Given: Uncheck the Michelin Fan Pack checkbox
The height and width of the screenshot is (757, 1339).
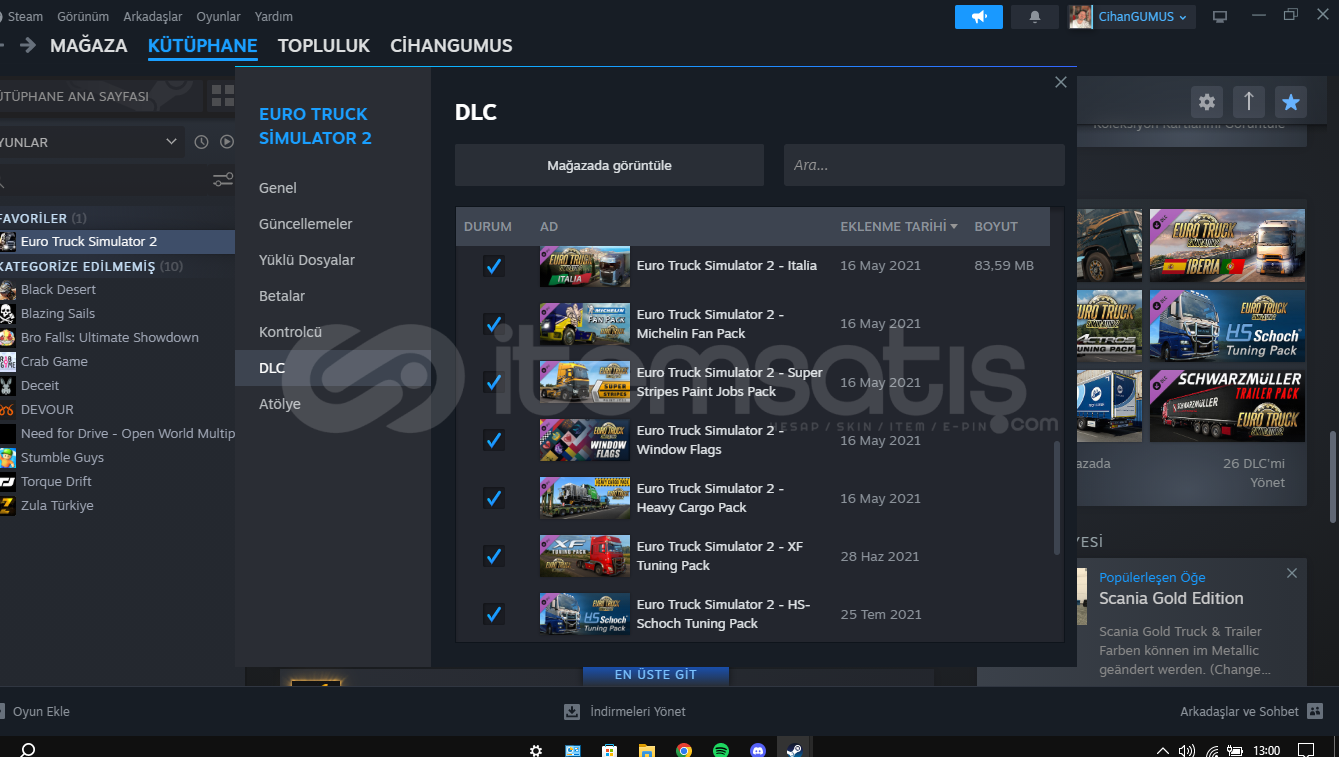Looking at the screenshot, I should click(493, 324).
